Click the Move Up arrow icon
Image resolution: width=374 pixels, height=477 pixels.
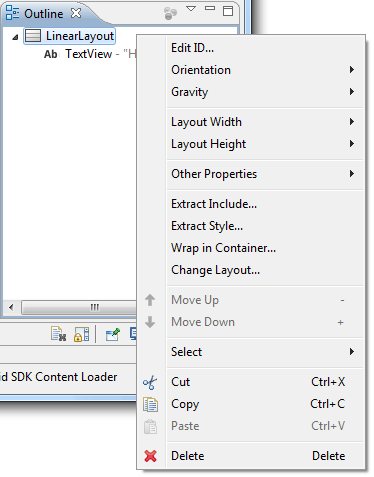(x=150, y=300)
